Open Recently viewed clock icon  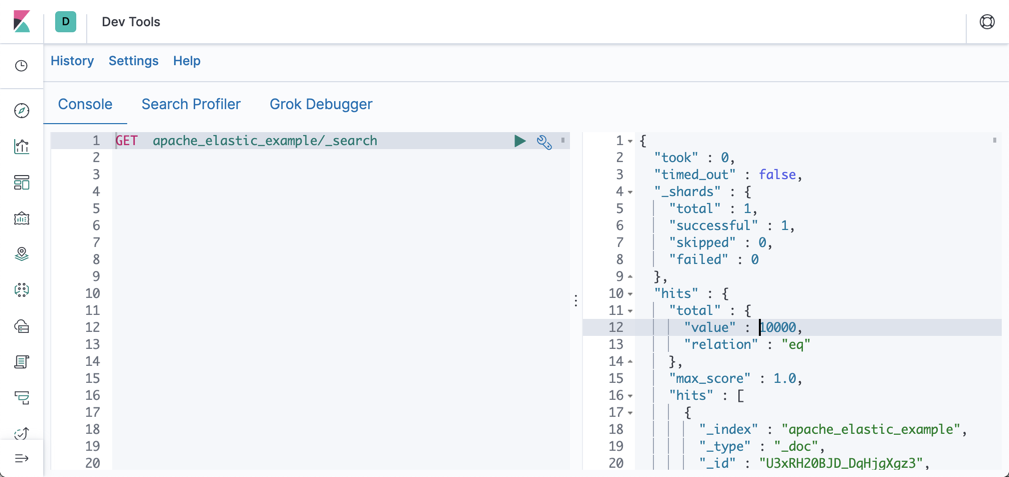(x=21, y=66)
